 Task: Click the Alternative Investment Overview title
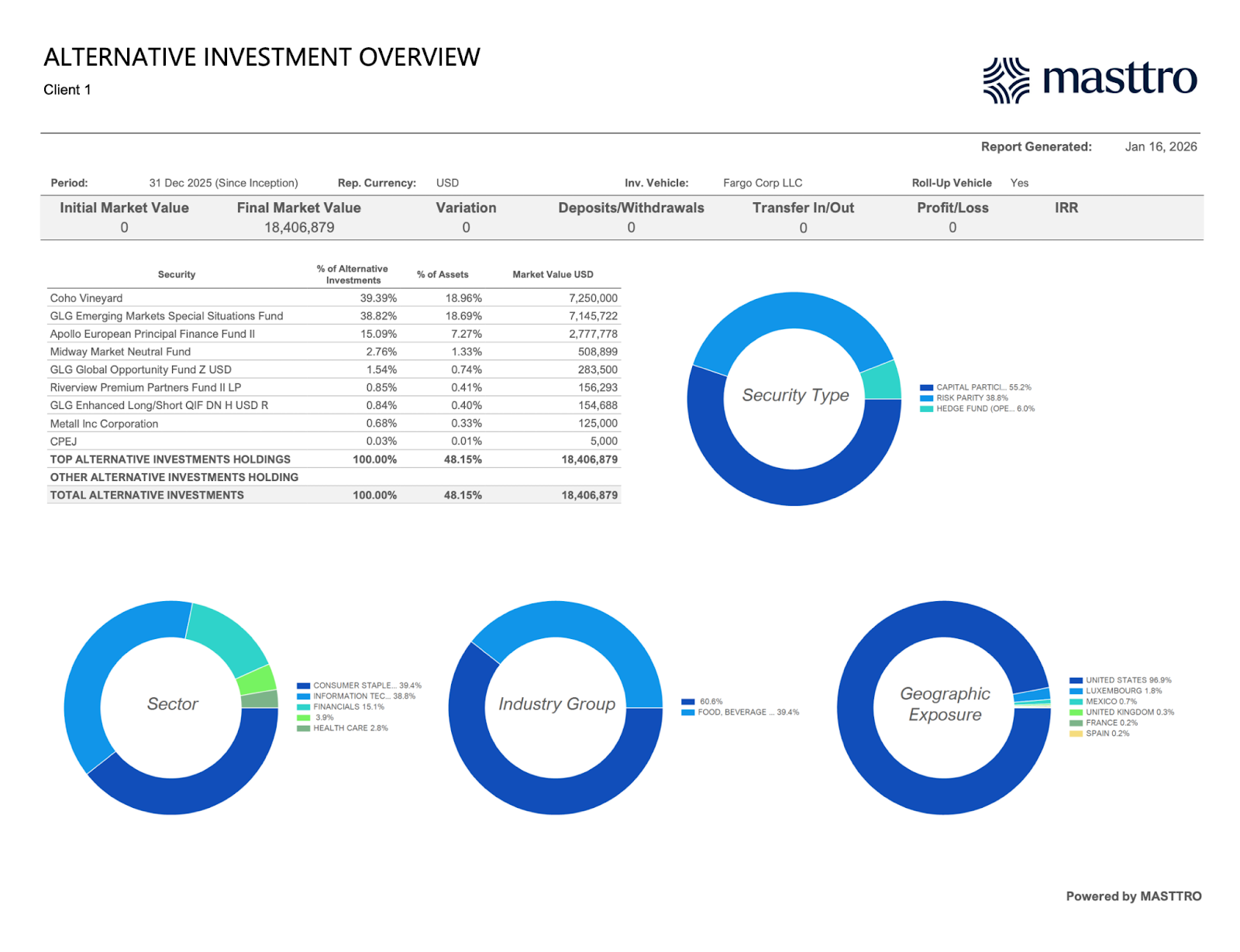click(262, 57)
